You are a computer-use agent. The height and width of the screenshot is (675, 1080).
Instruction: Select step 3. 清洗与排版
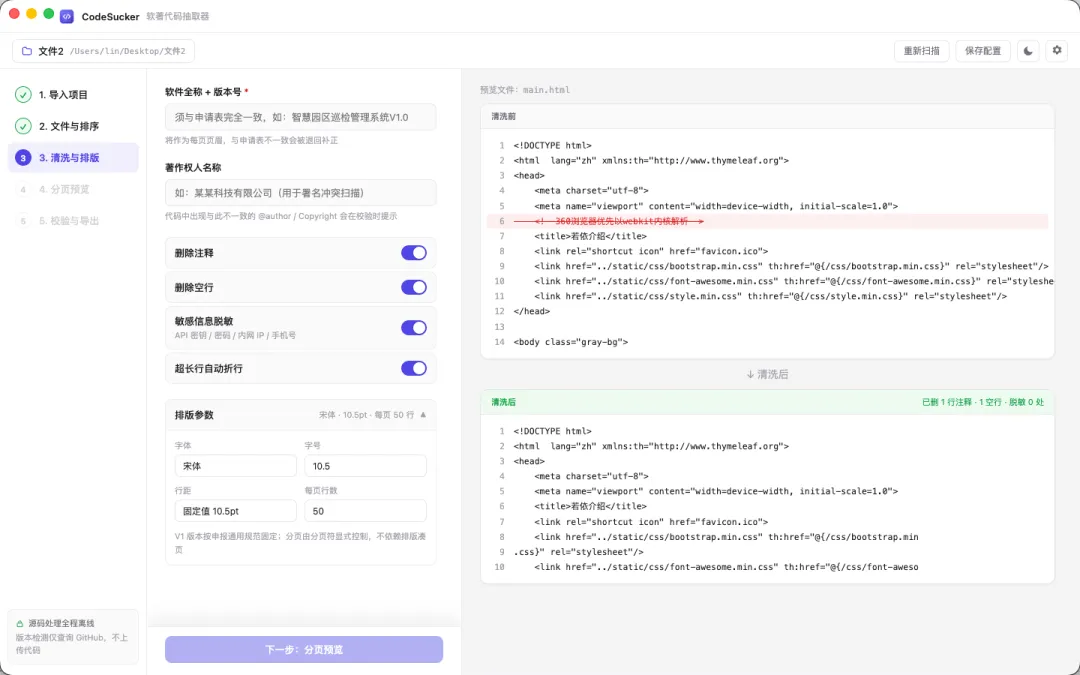pyautogui.click(x=73, y=158)
